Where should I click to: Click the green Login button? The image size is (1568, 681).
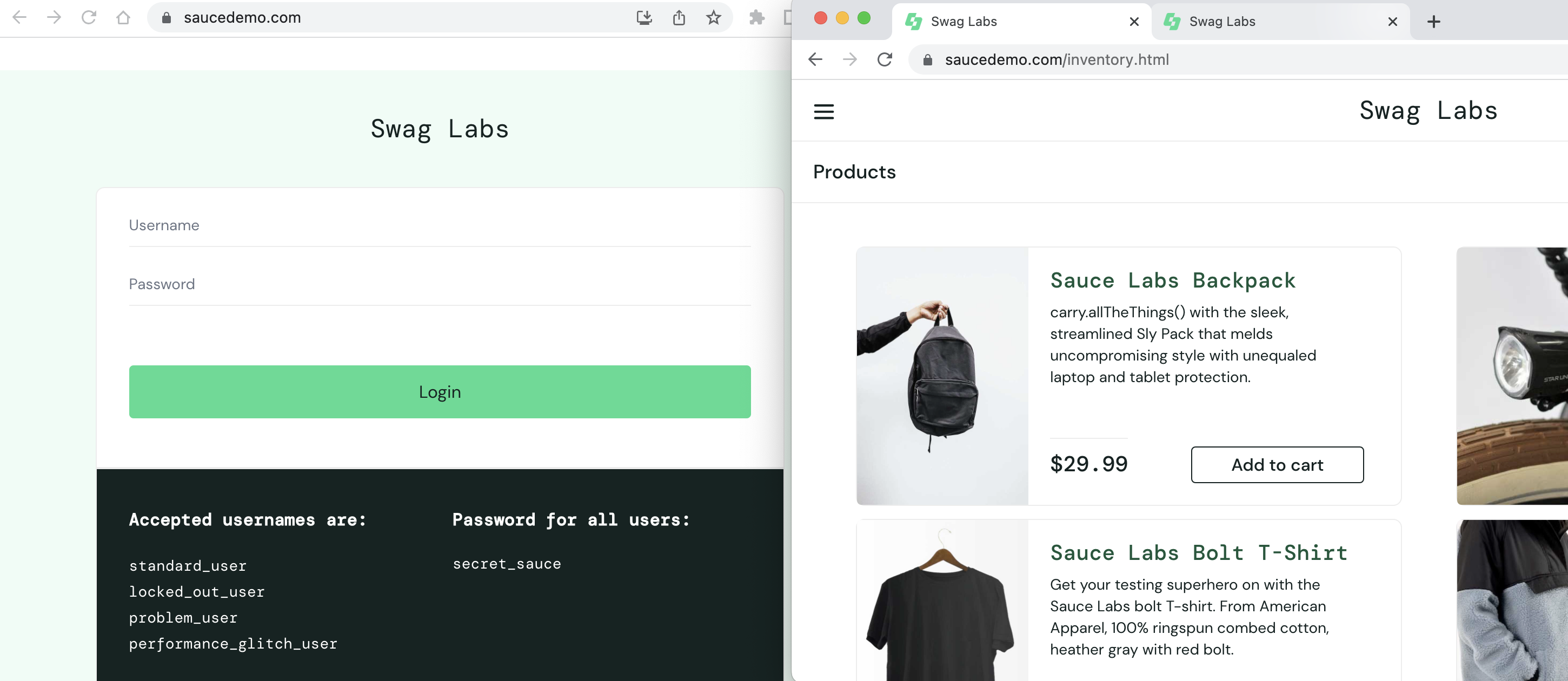tap(440, 391)
